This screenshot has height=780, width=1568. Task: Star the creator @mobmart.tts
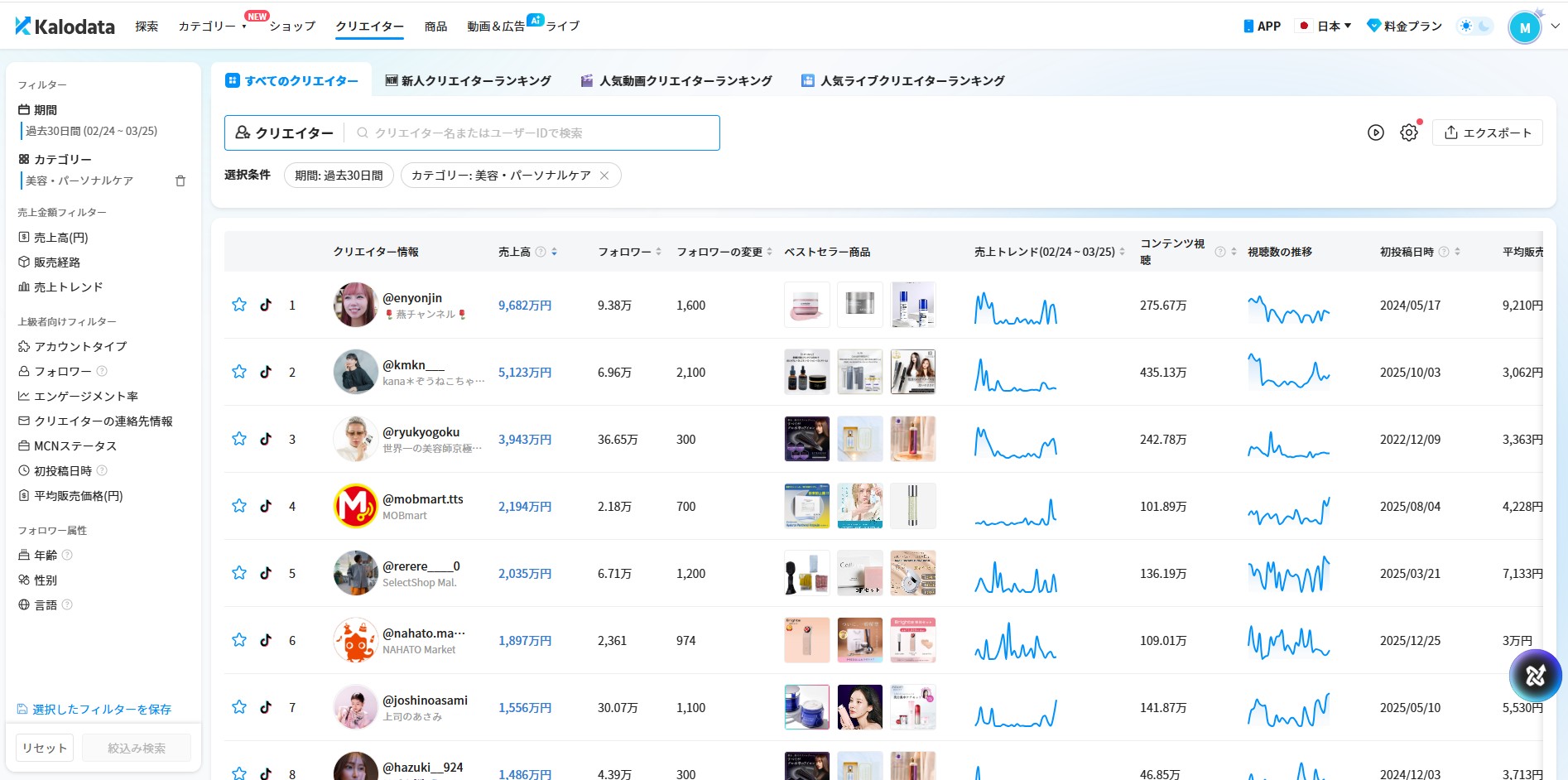pyautogui.click(x=239, y=506)
